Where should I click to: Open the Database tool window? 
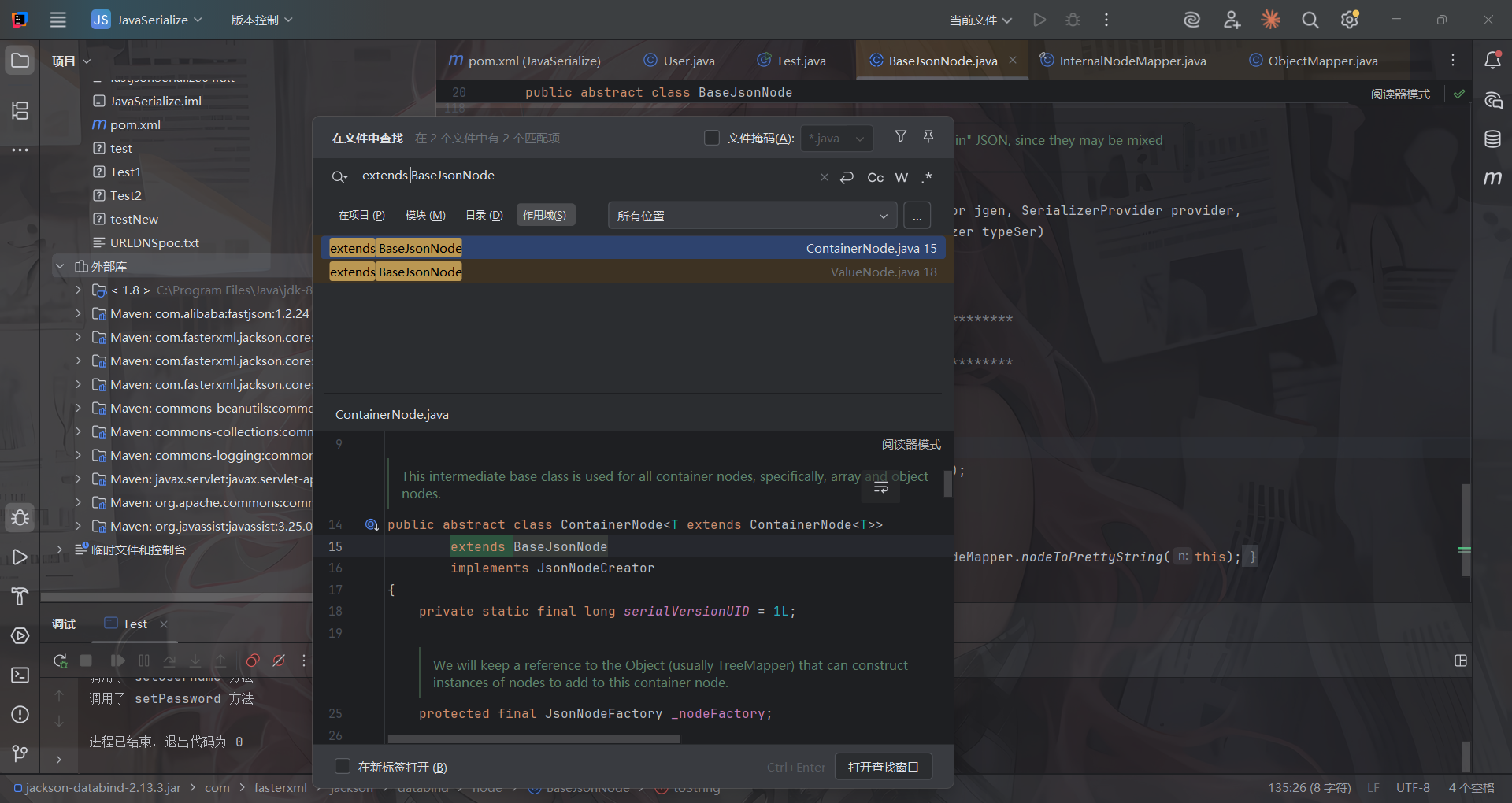point(1492,139)
